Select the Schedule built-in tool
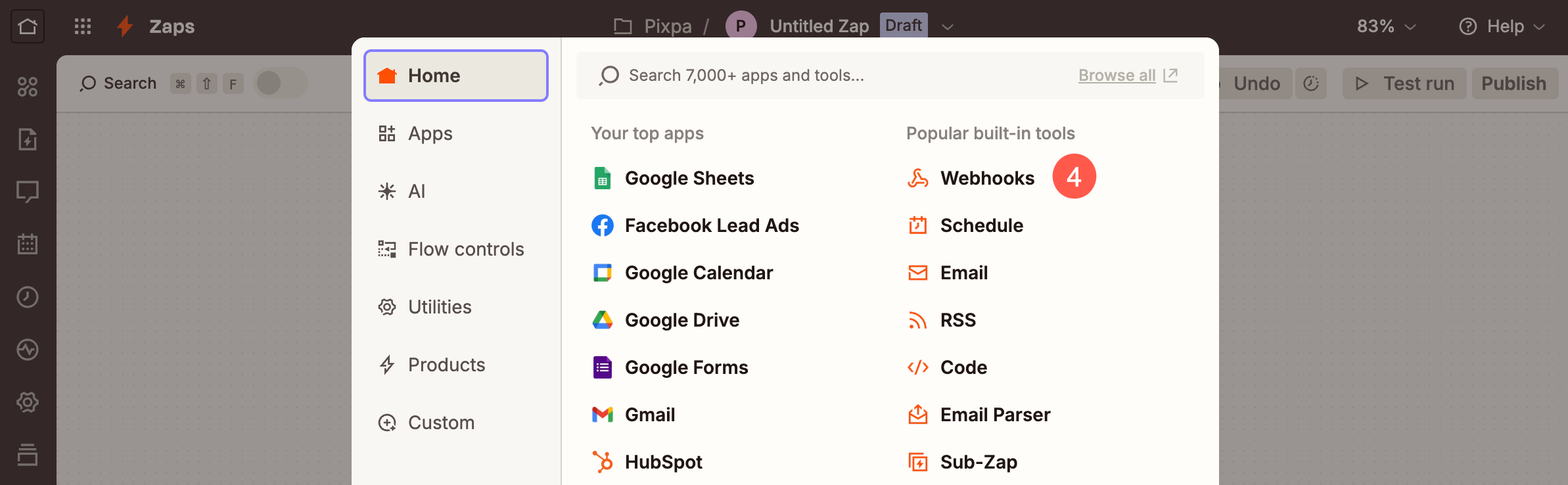Screen dimensions: 1568x485 point(965,225)
